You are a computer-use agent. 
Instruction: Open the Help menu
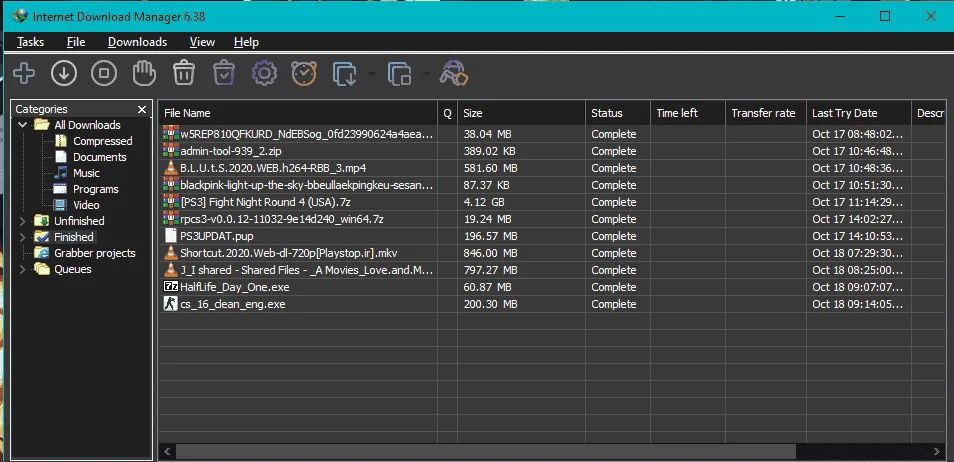246,42
